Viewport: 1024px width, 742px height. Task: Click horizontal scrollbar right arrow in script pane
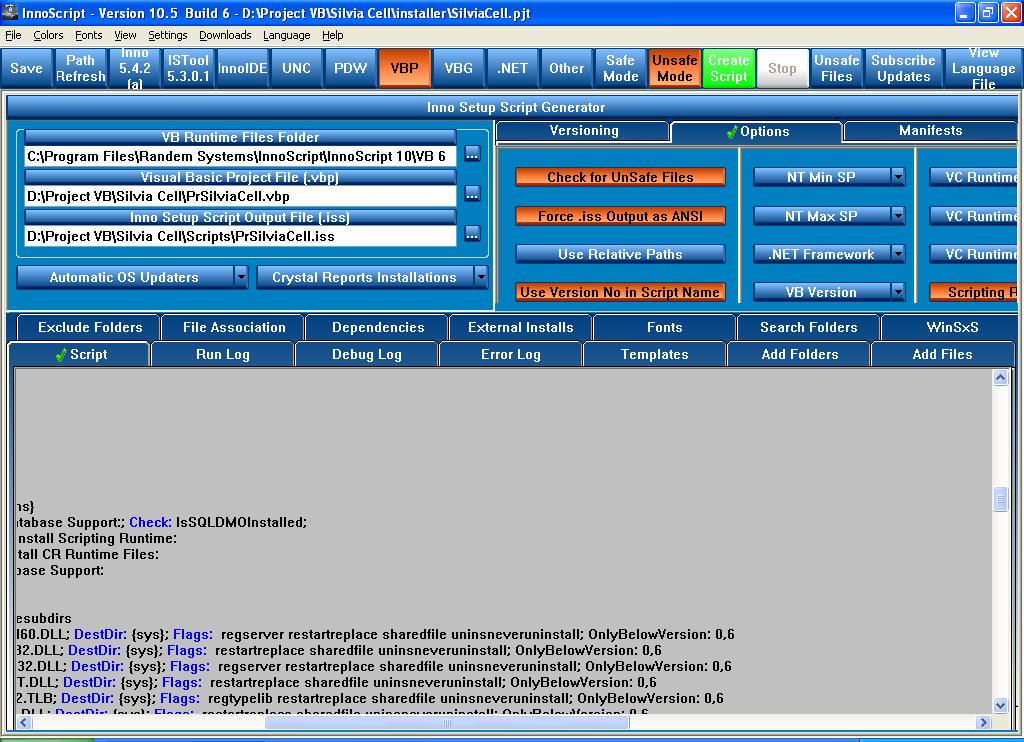tap(984, 722)
